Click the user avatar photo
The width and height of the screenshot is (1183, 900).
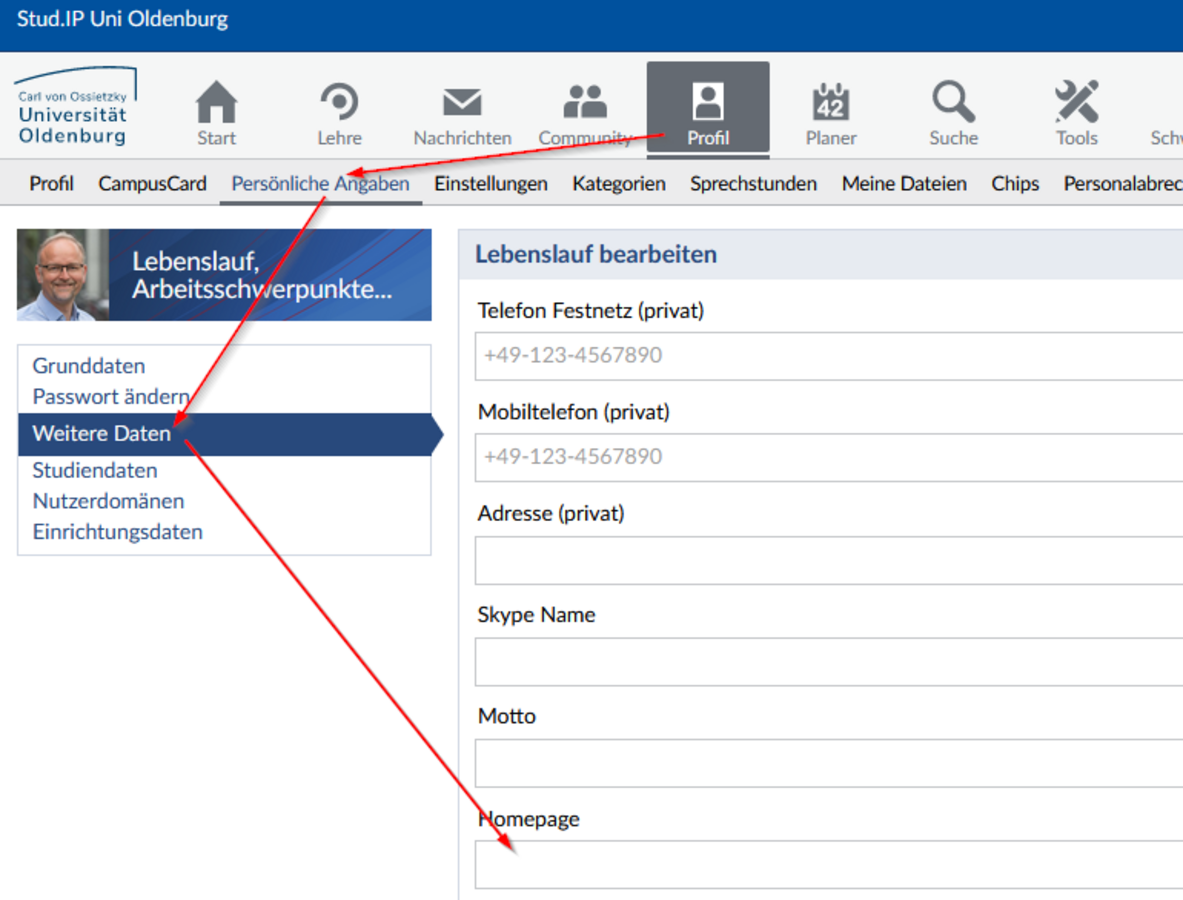(63, 275)
